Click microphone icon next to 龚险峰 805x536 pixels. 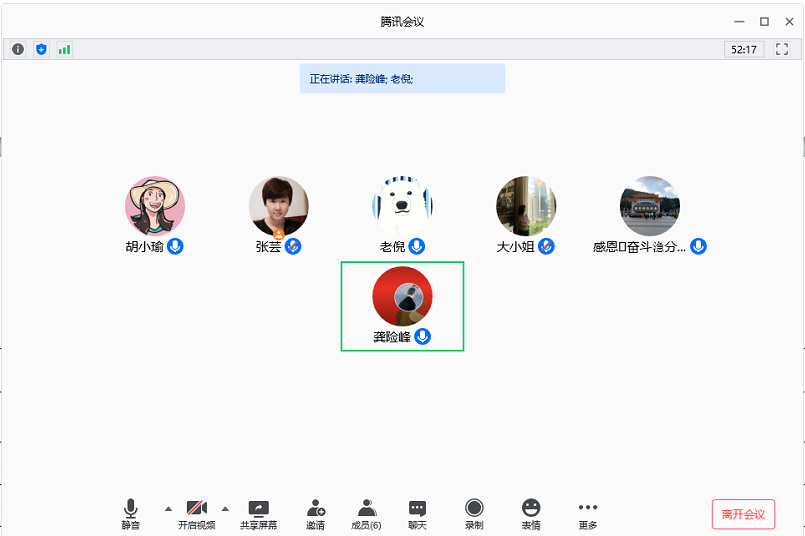point(423,337)
